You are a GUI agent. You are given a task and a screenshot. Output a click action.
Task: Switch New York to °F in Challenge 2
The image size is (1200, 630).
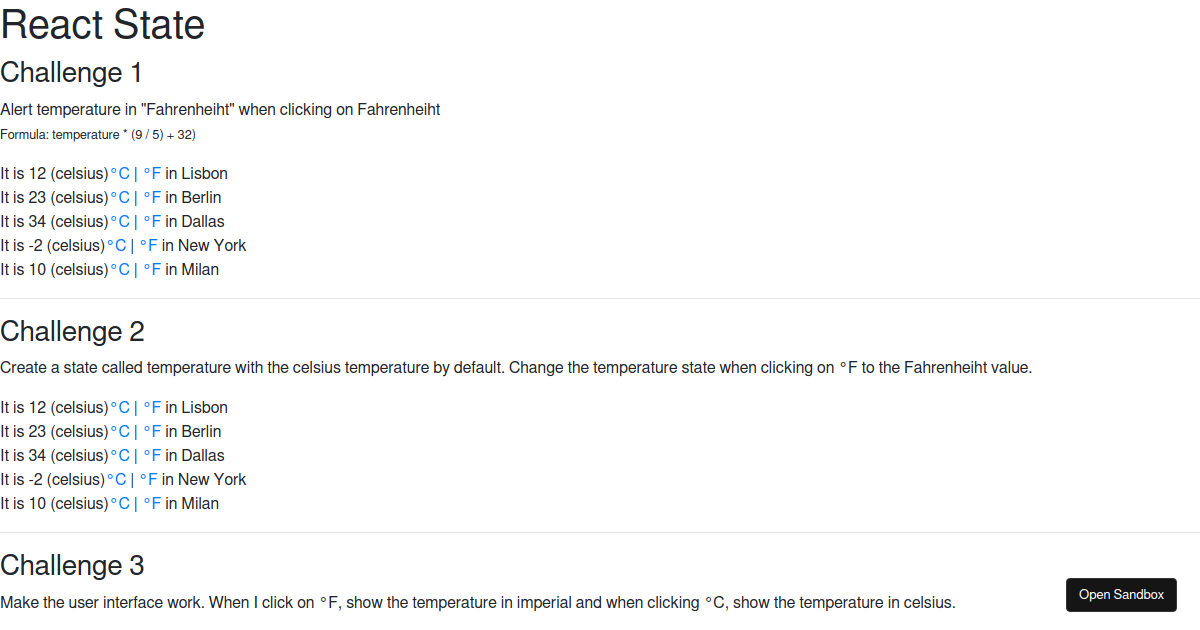pos(149,479)
